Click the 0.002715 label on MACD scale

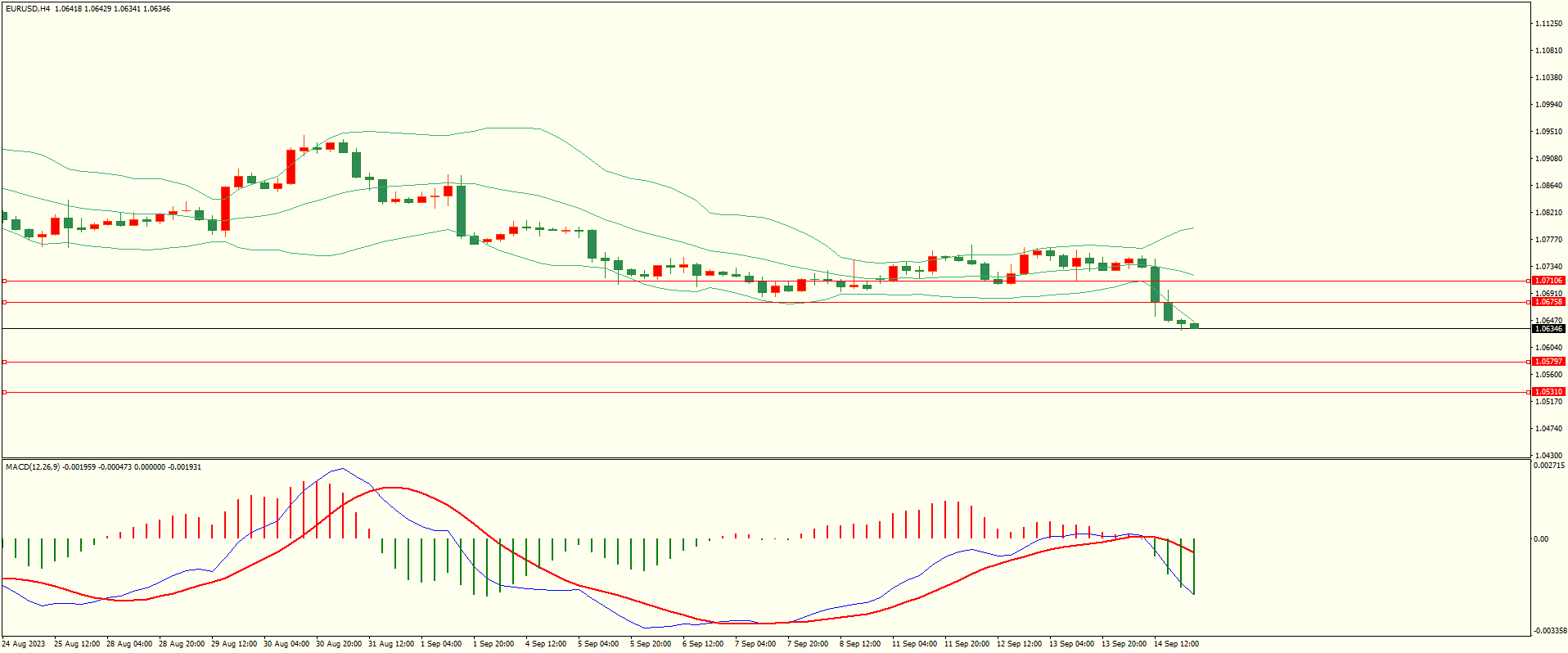point(1548,466)
